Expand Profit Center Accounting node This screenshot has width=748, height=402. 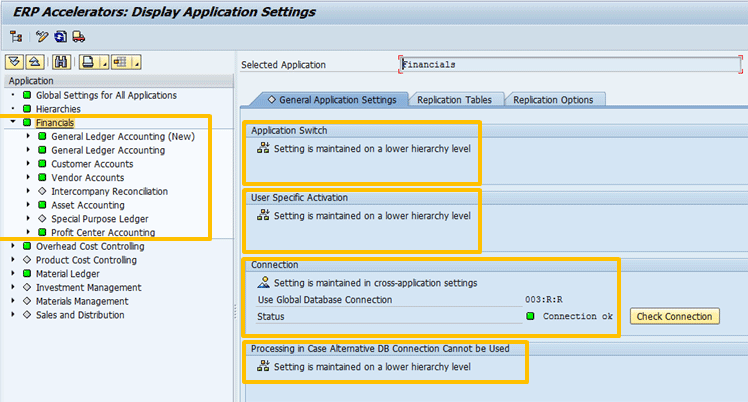click(28, 232)
